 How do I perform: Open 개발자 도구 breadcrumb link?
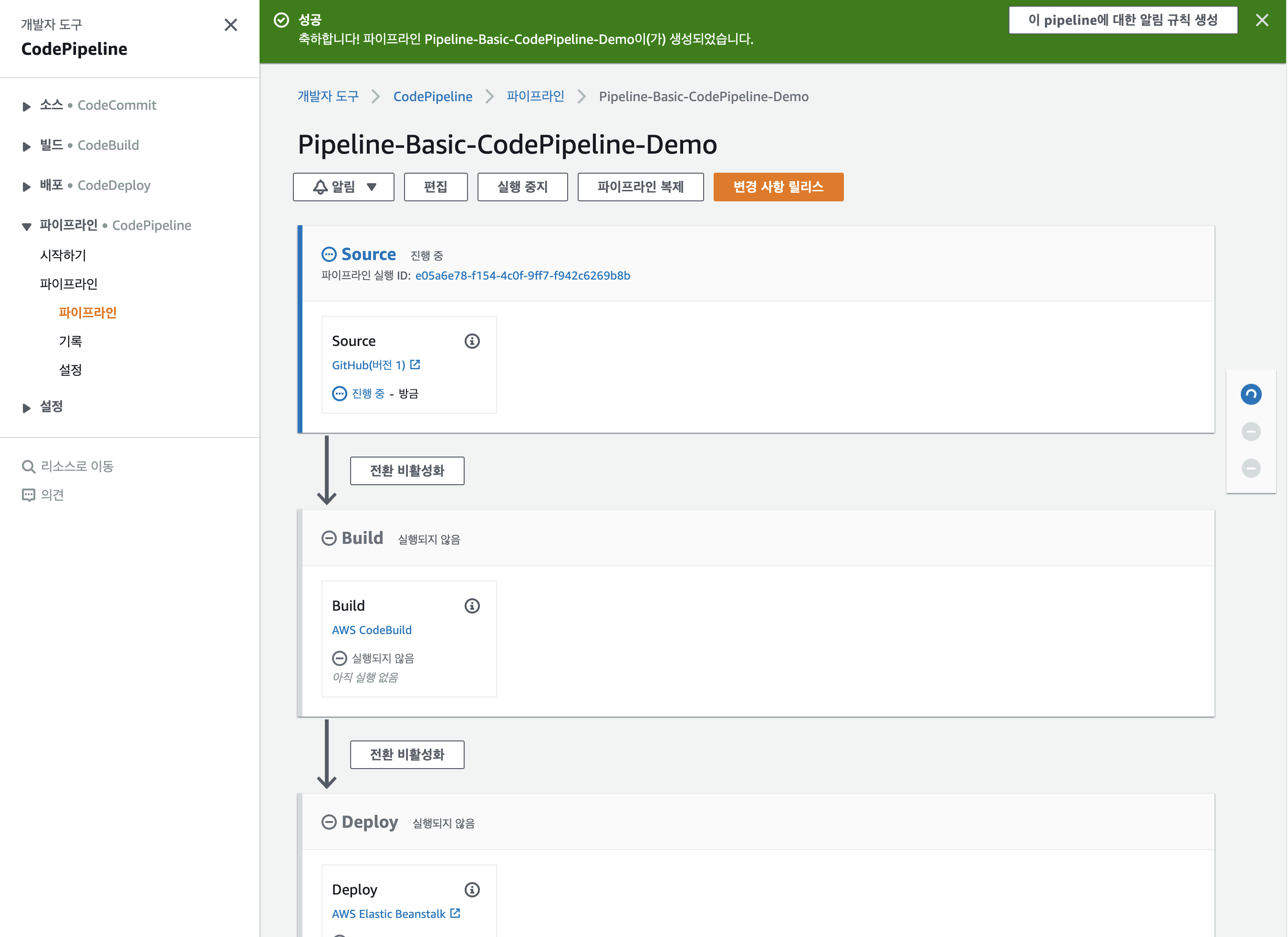(328, 96)
